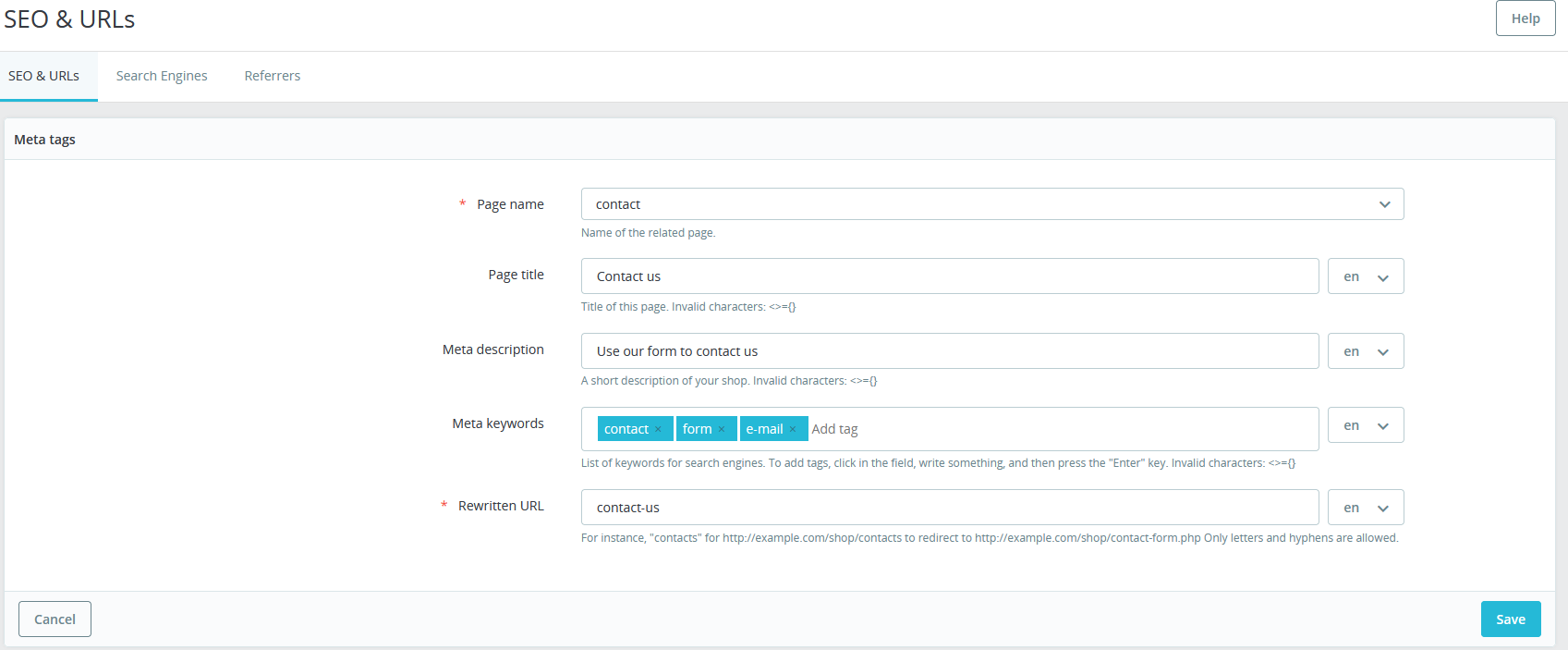
Task: Switch to the Referrers tab
Action: tap(273, 76)
